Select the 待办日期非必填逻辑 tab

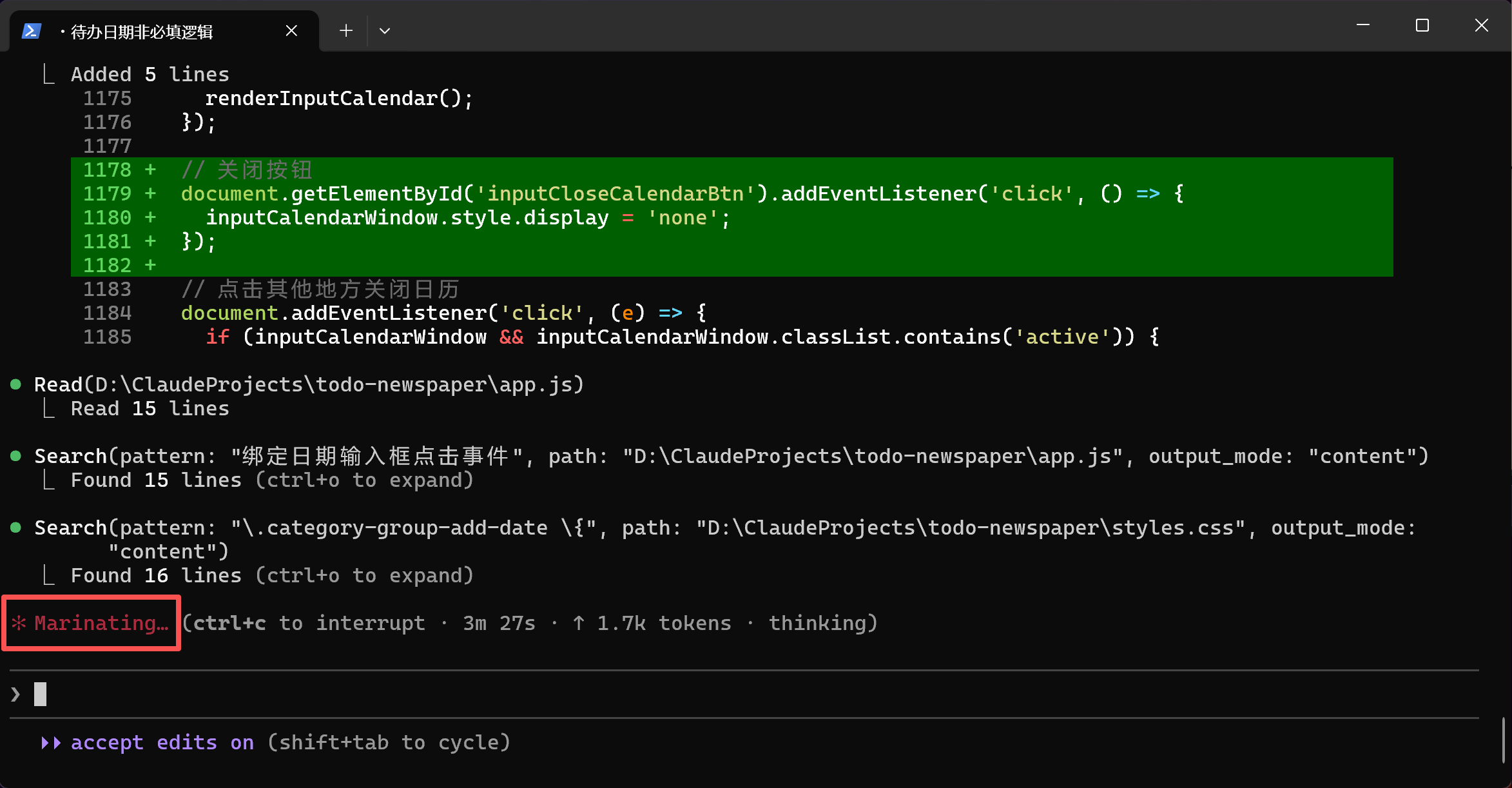142,32
